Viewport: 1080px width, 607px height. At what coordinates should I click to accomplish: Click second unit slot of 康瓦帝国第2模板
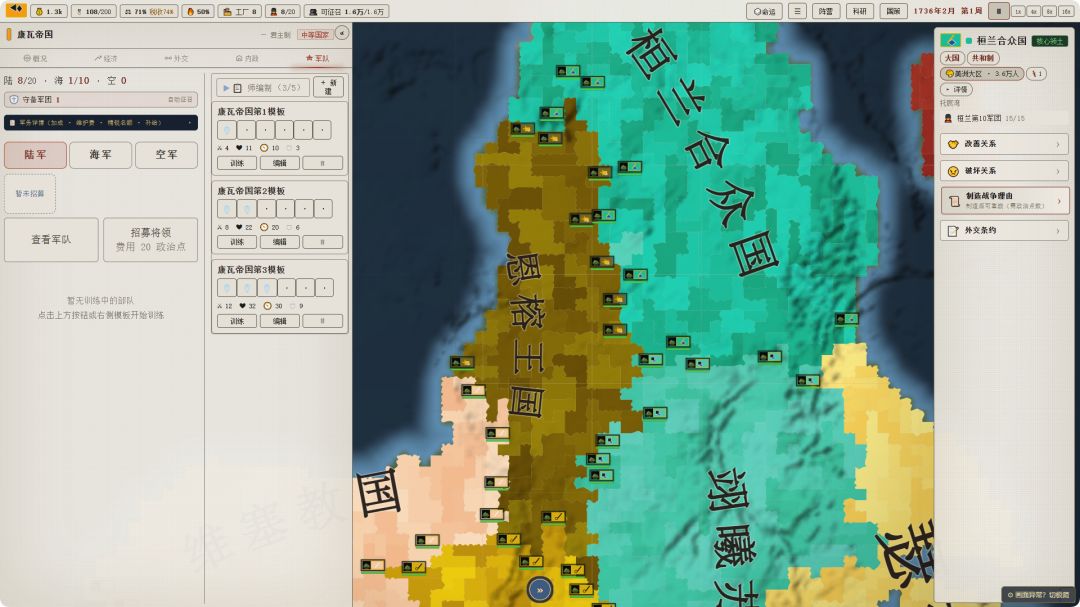point(247,209)
